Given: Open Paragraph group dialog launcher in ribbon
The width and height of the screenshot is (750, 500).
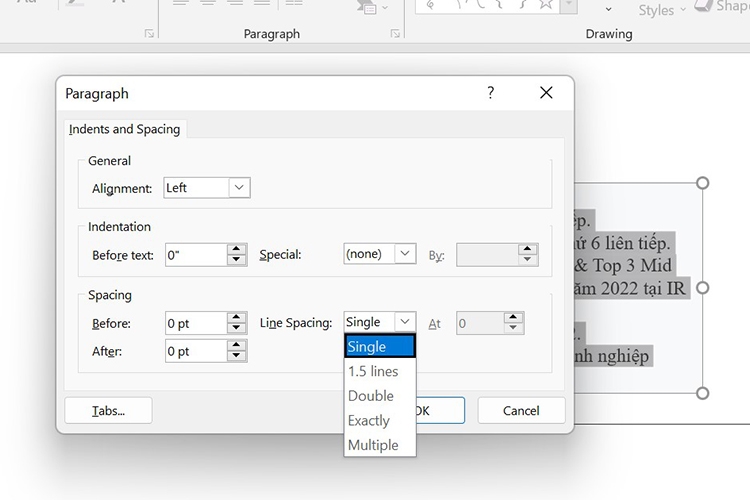Looking at the screenshot, I should 395,33.
